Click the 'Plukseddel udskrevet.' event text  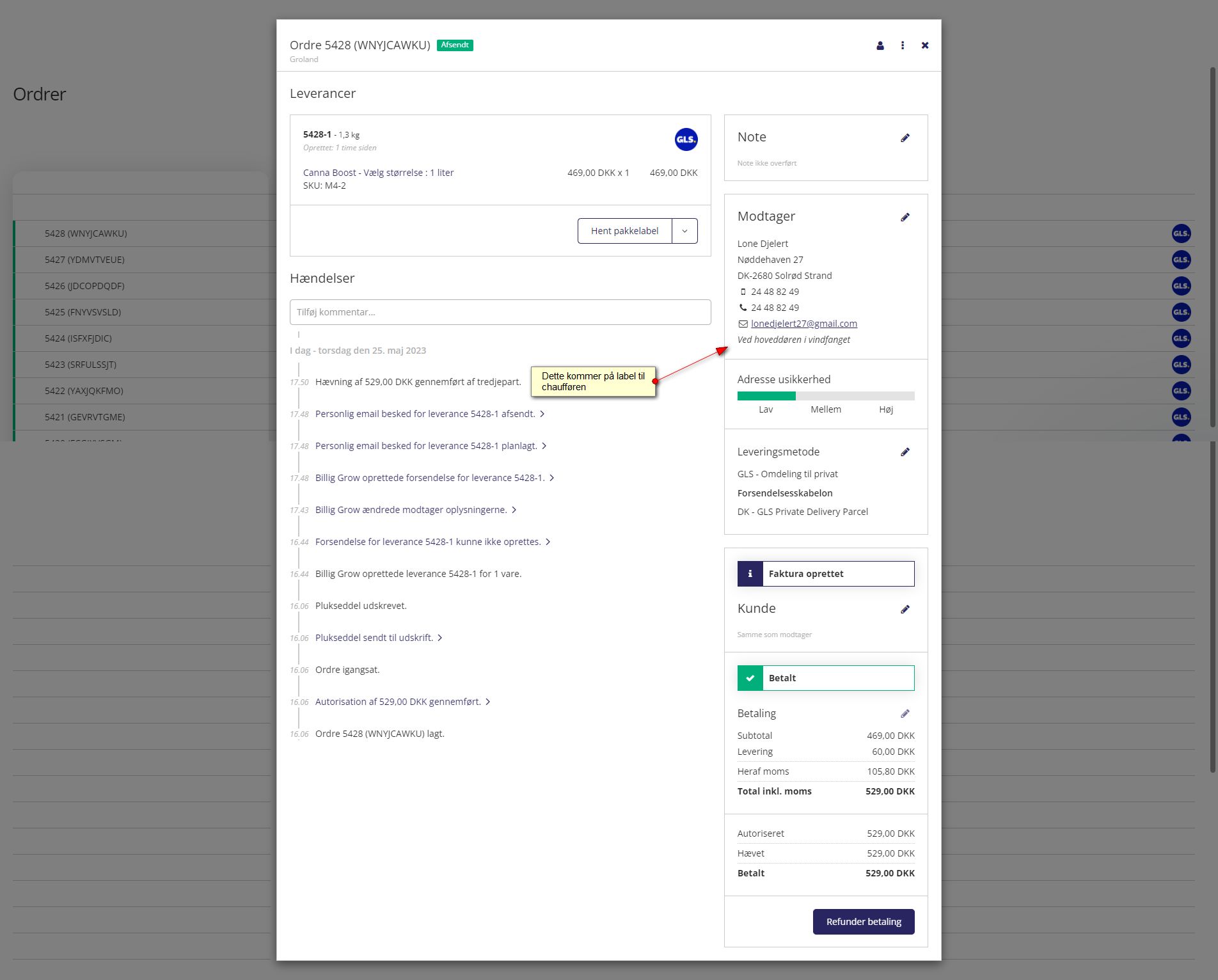point(361,606)
